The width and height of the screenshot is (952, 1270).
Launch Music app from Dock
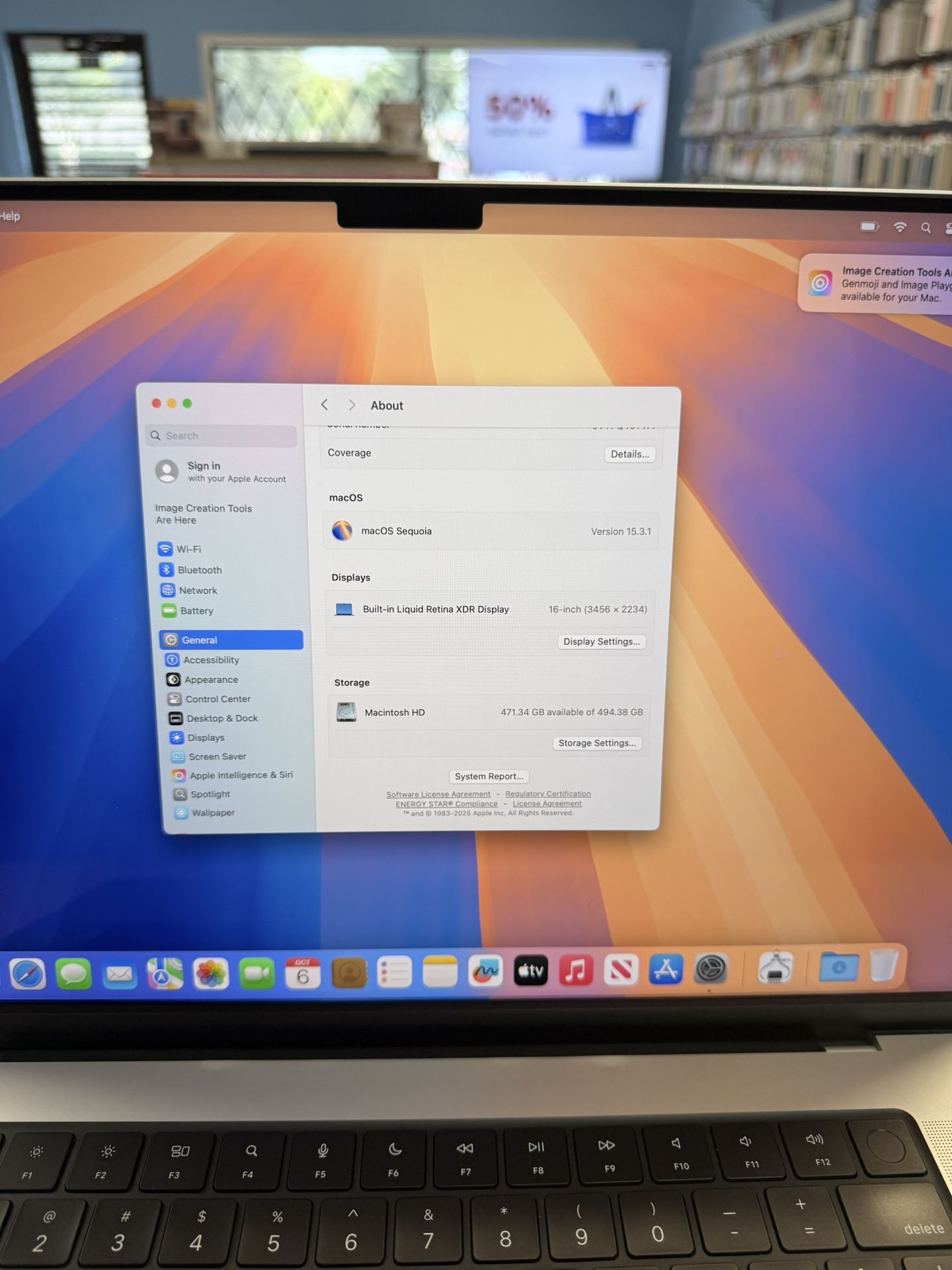pyautogui.click(x=576, y=971)
